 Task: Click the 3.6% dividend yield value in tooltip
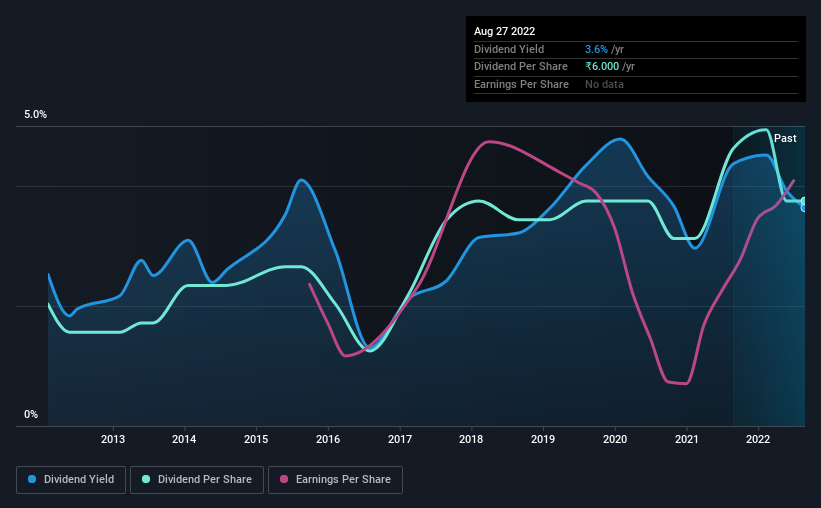click(596, 49)
